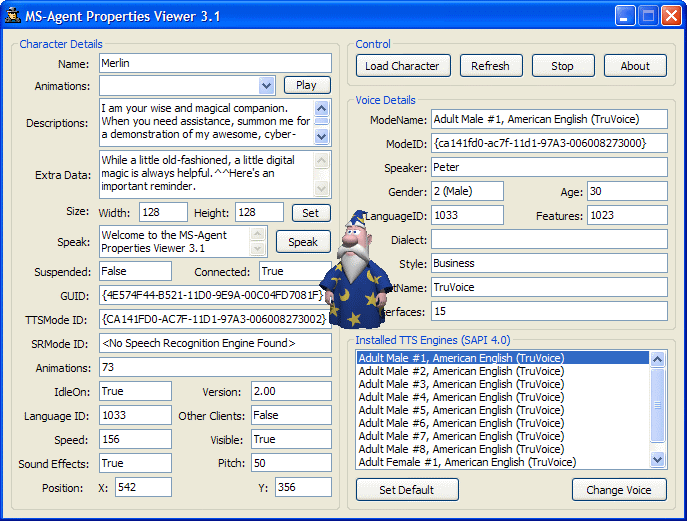Select Adult Female #1 TTS engine

466,462
